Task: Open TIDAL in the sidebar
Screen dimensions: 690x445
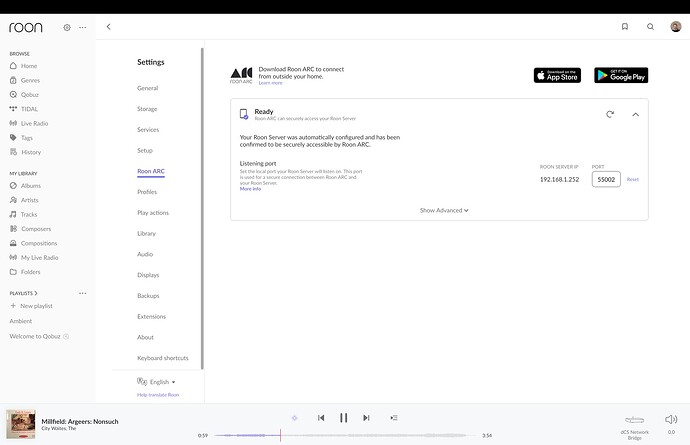Action: [x=24, y=109]
